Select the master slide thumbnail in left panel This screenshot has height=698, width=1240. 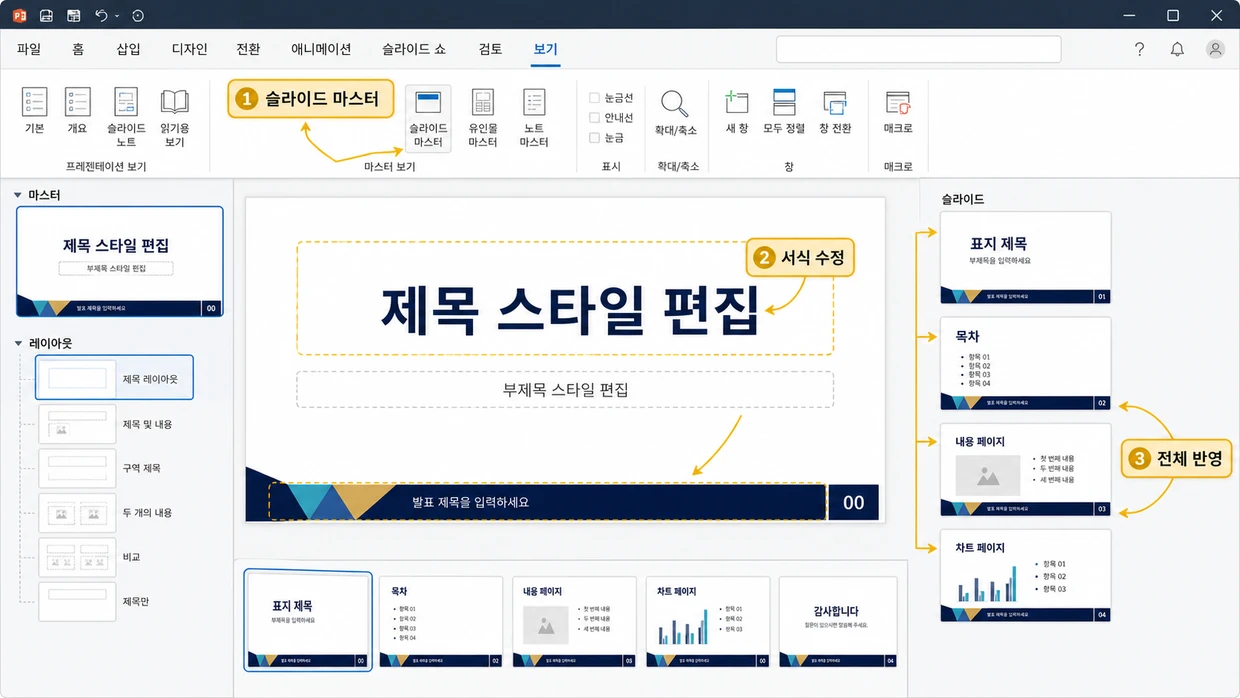(120, 262)
